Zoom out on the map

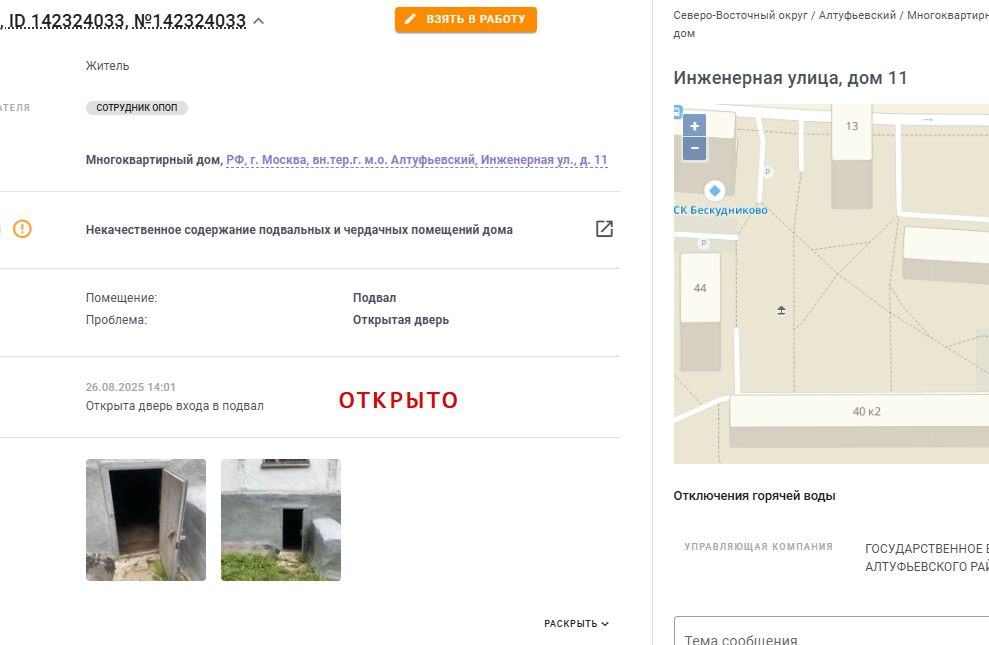coord(694,149)
